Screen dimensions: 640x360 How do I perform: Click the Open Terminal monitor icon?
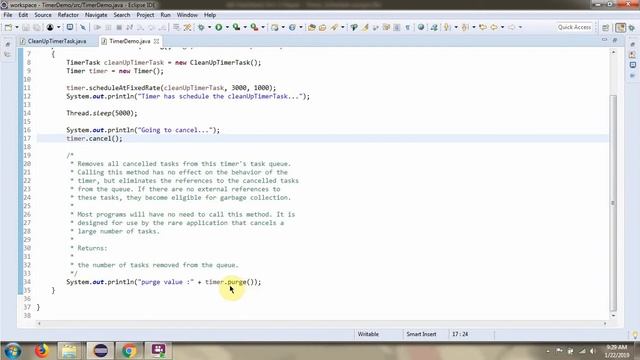[70, 27]
